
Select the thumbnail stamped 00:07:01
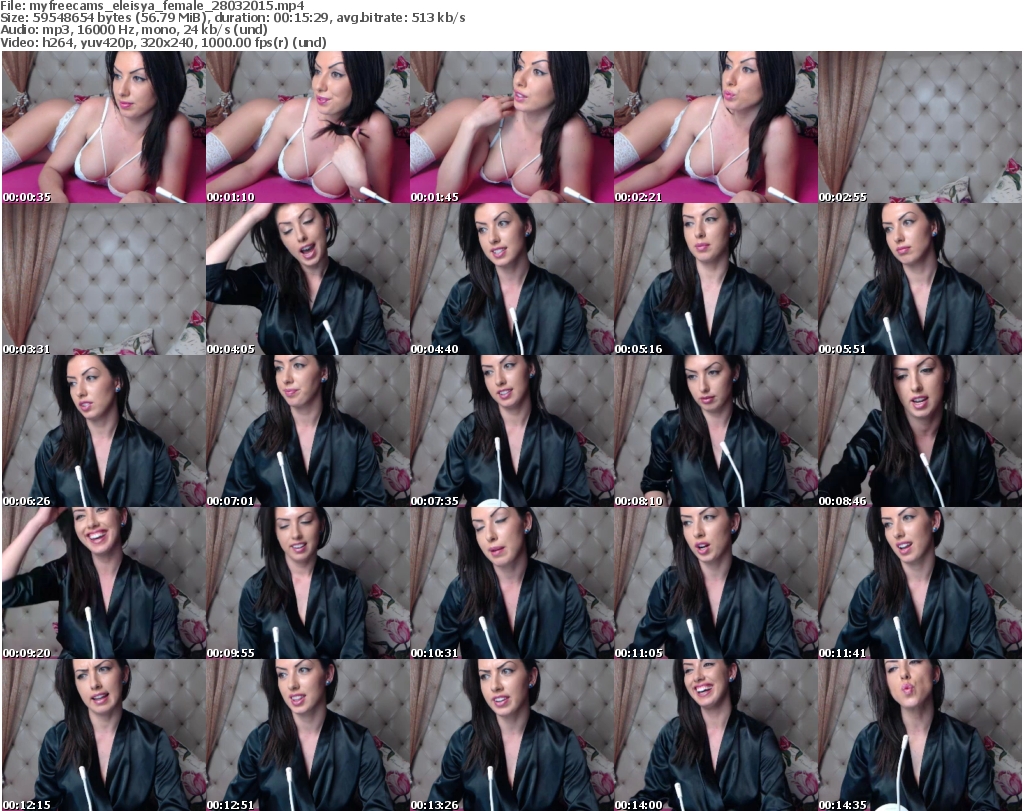(x=308, y=432)
